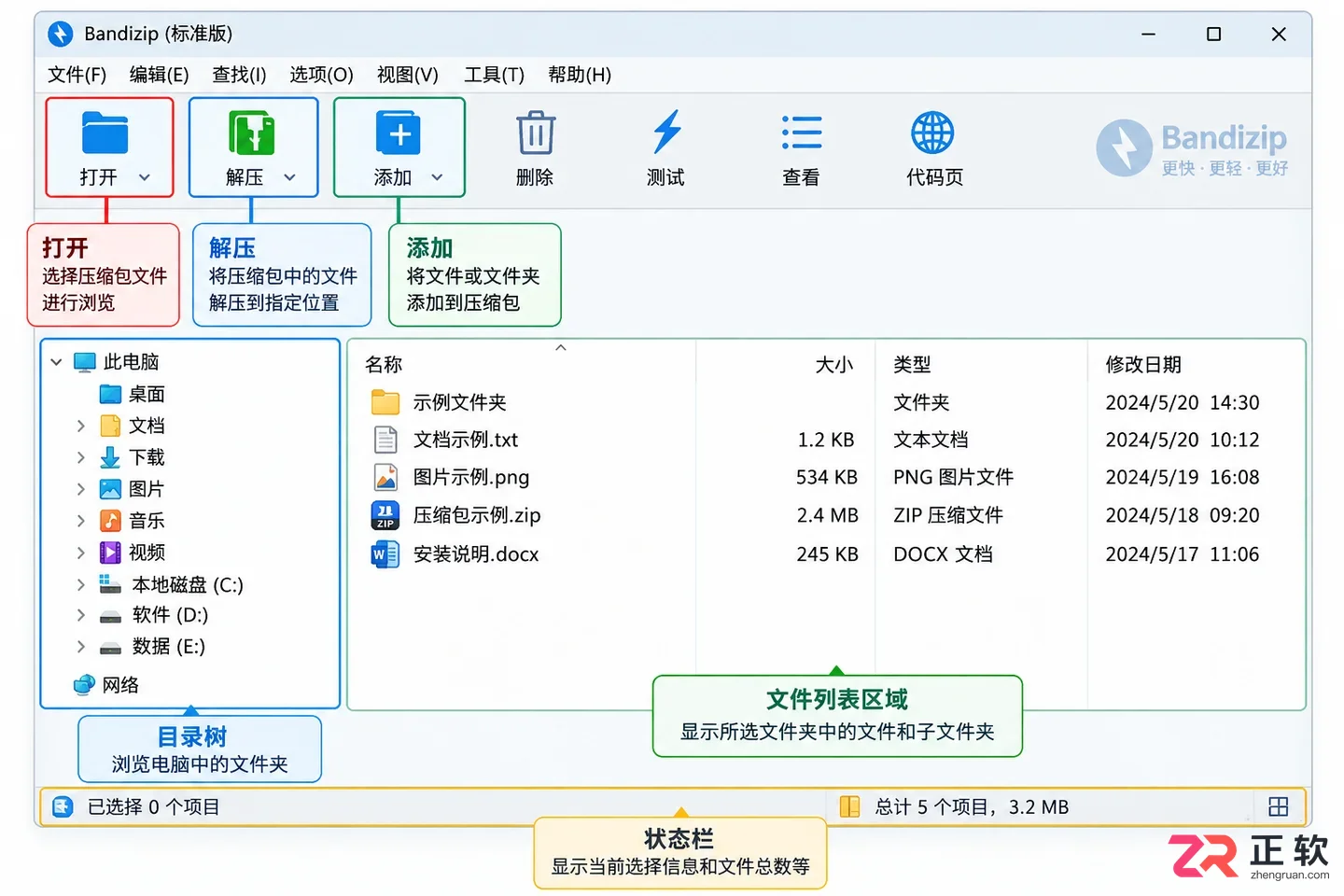Click the folder icon of 示例文件夹
This screenshot has height=896, width=1344.
coord(385,402)
